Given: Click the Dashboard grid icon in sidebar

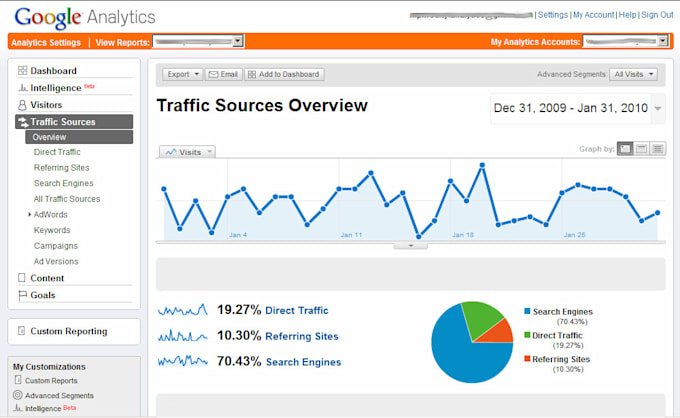Looking at the screenshot, I should 23,71.
